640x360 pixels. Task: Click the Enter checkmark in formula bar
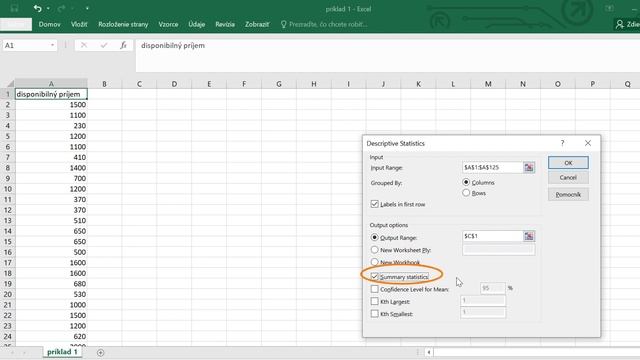pos(104,45)
